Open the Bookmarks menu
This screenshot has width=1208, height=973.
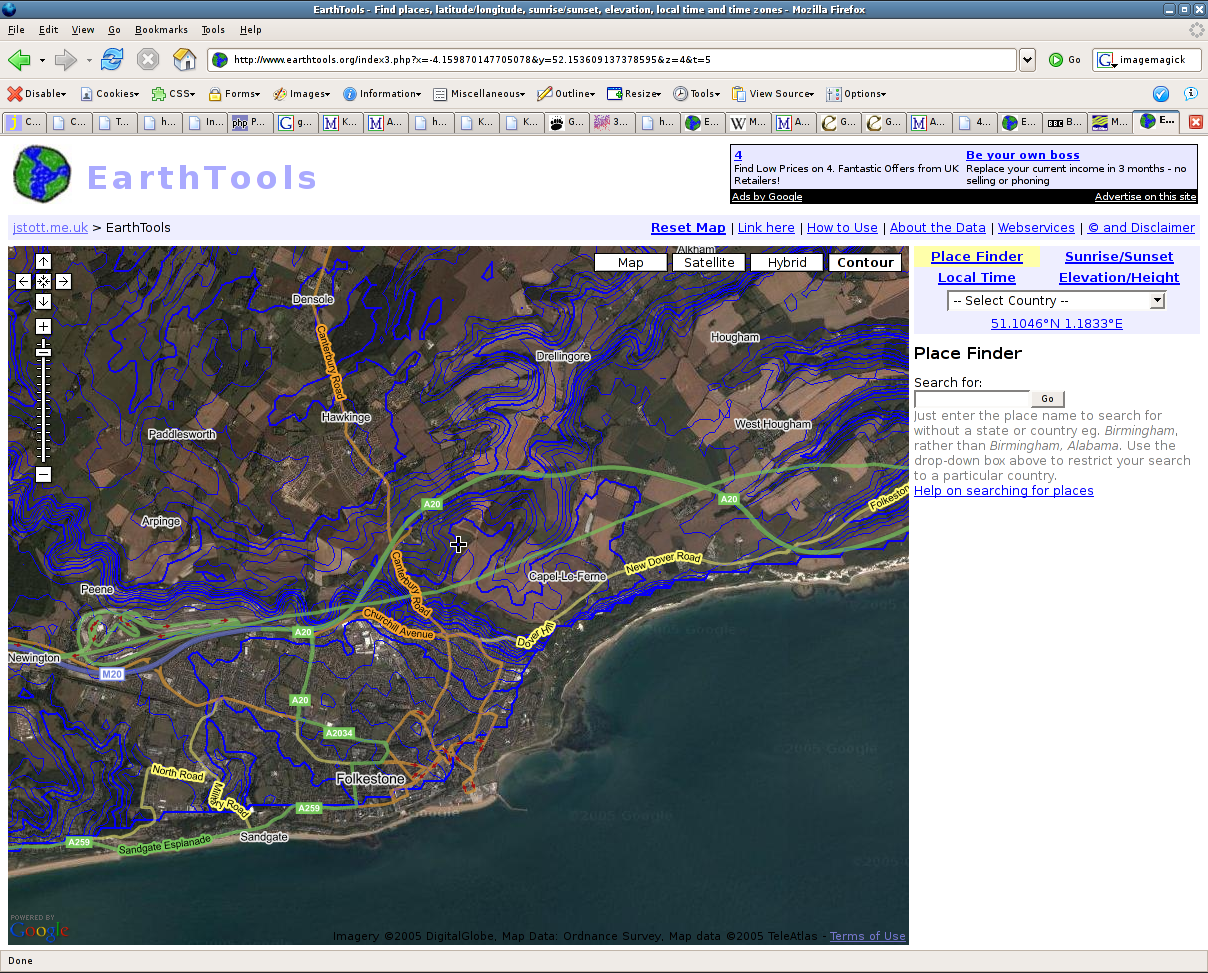[x=162, y=30]
